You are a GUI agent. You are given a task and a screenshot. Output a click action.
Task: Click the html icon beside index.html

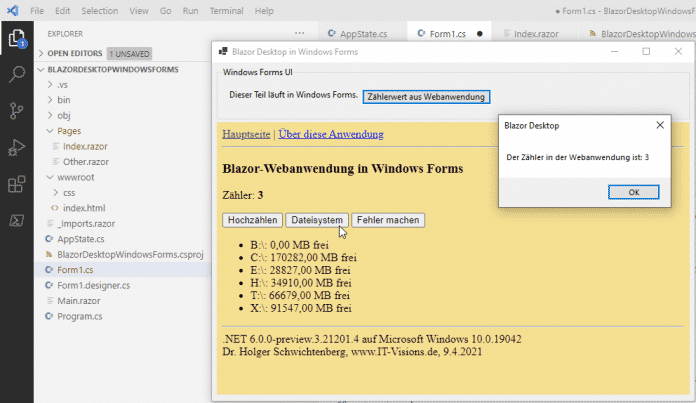pos(55,208)
